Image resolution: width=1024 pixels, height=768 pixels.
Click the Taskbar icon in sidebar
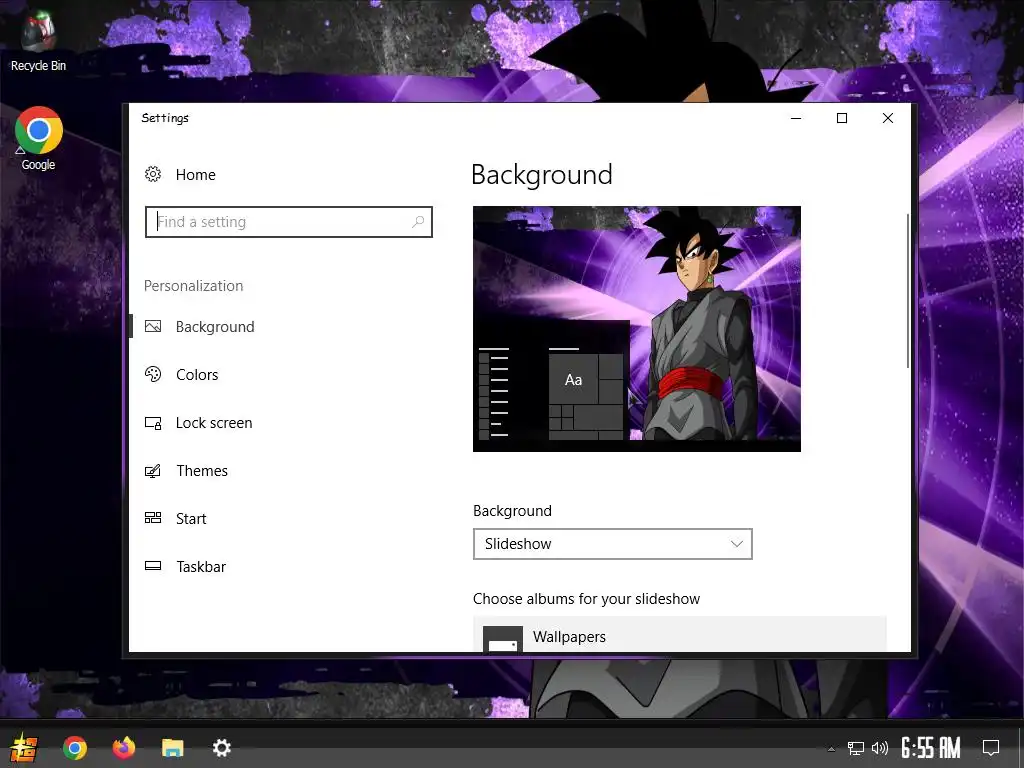(153, 566)
